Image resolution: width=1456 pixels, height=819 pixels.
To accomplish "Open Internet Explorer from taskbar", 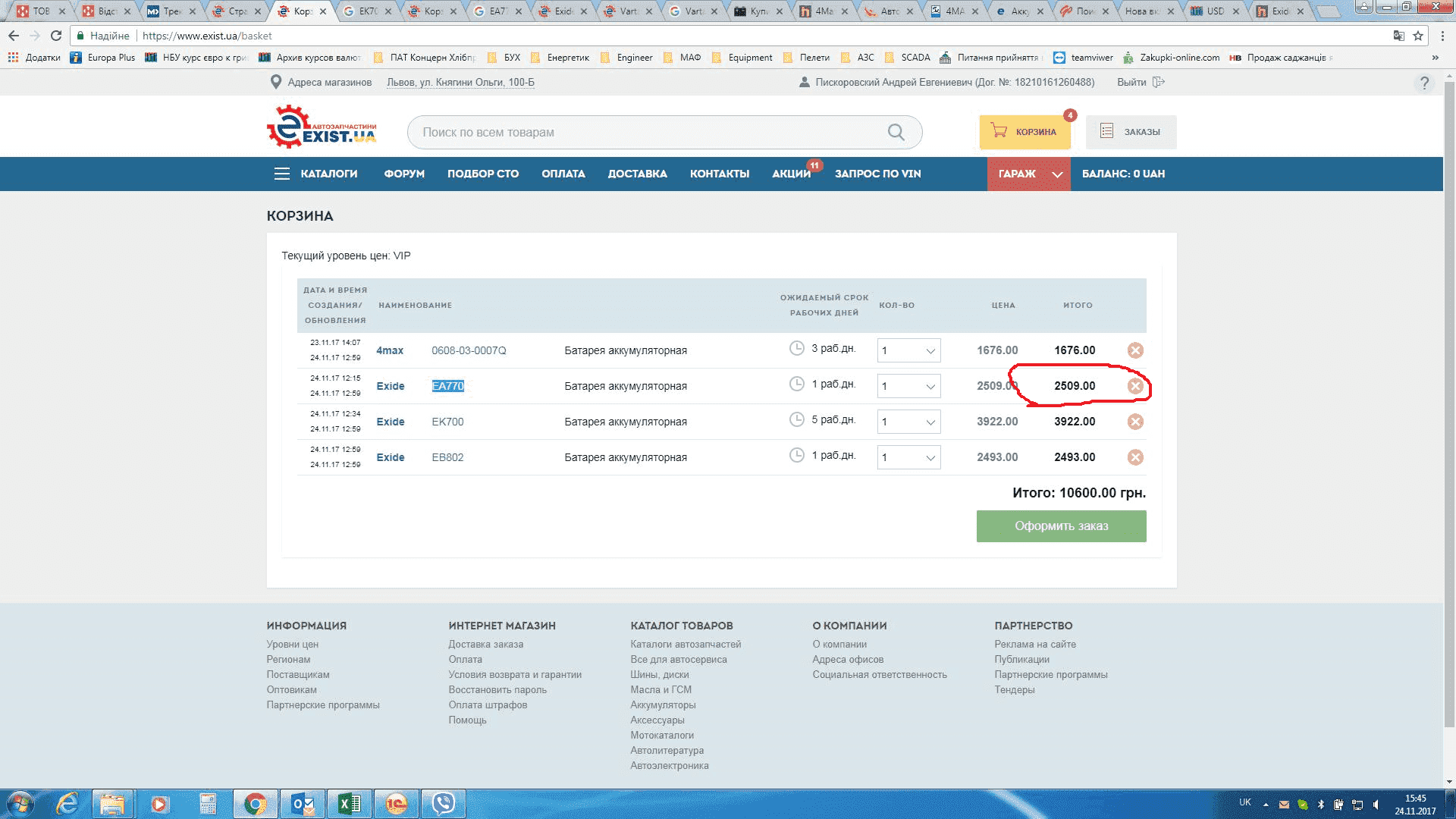I will 67,804.
